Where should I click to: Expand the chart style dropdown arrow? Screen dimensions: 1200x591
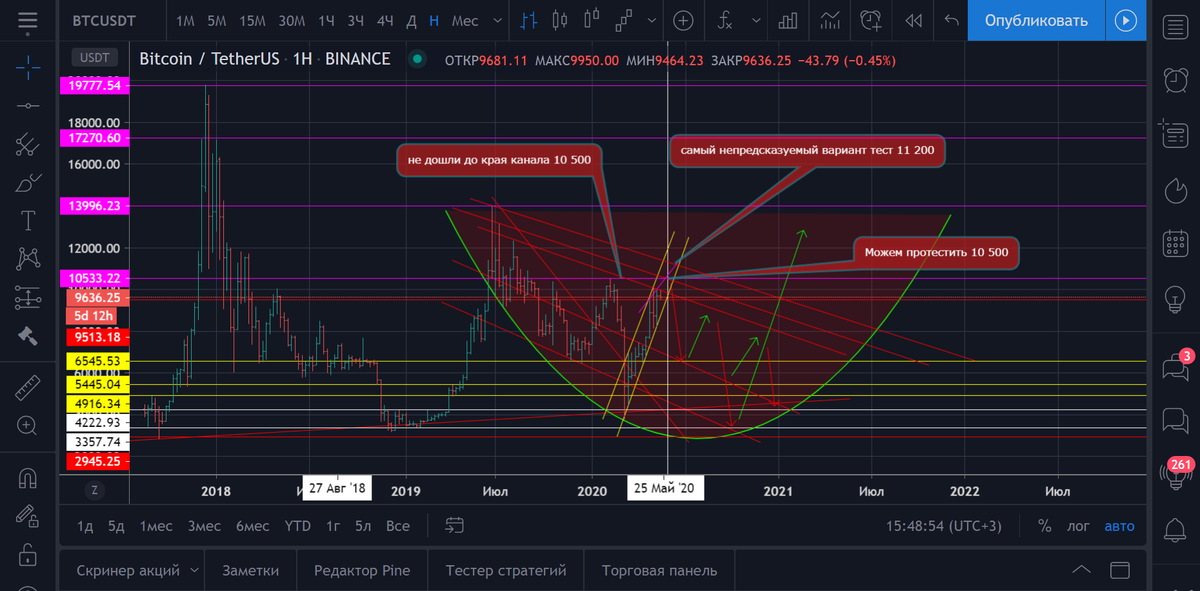pyautogui.click(x=651, y=20)
